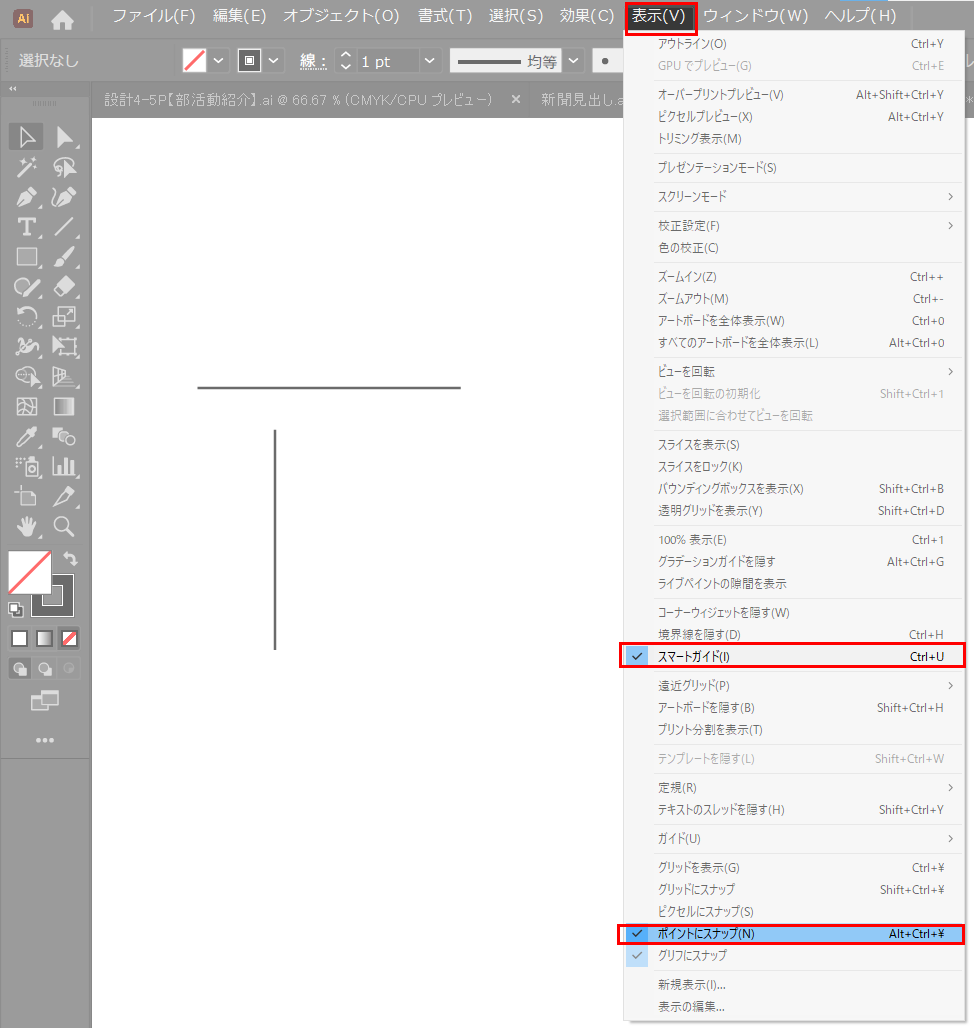Click ズームイン(Z) to zoom in
The width and height of the screenshot is (974, 1028).
[x=687, y=277]
